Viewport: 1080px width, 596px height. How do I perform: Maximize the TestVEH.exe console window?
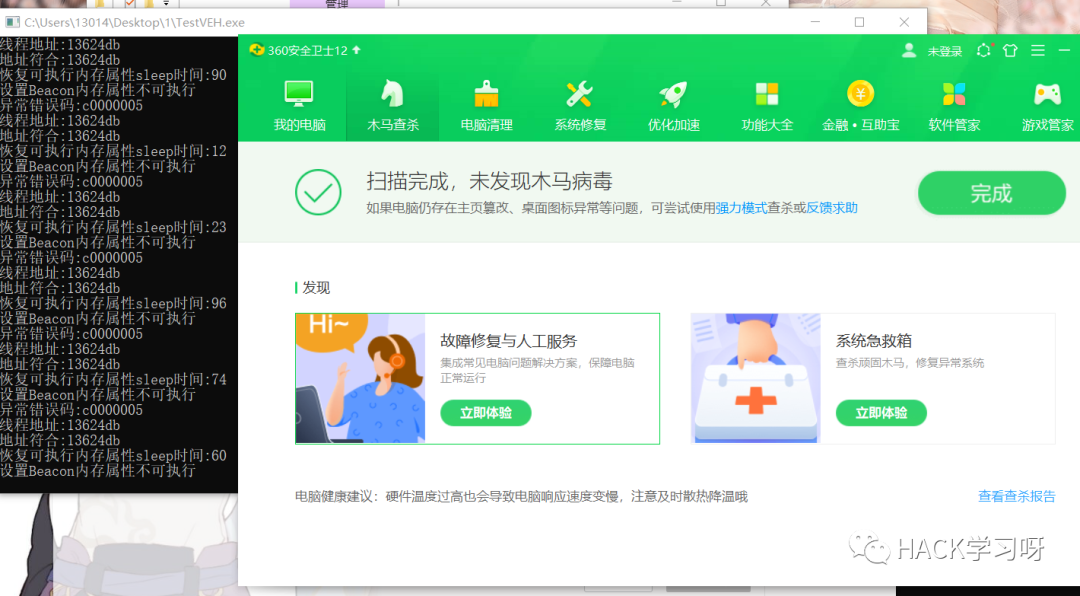pyautogui.click(x=860, y=22)
